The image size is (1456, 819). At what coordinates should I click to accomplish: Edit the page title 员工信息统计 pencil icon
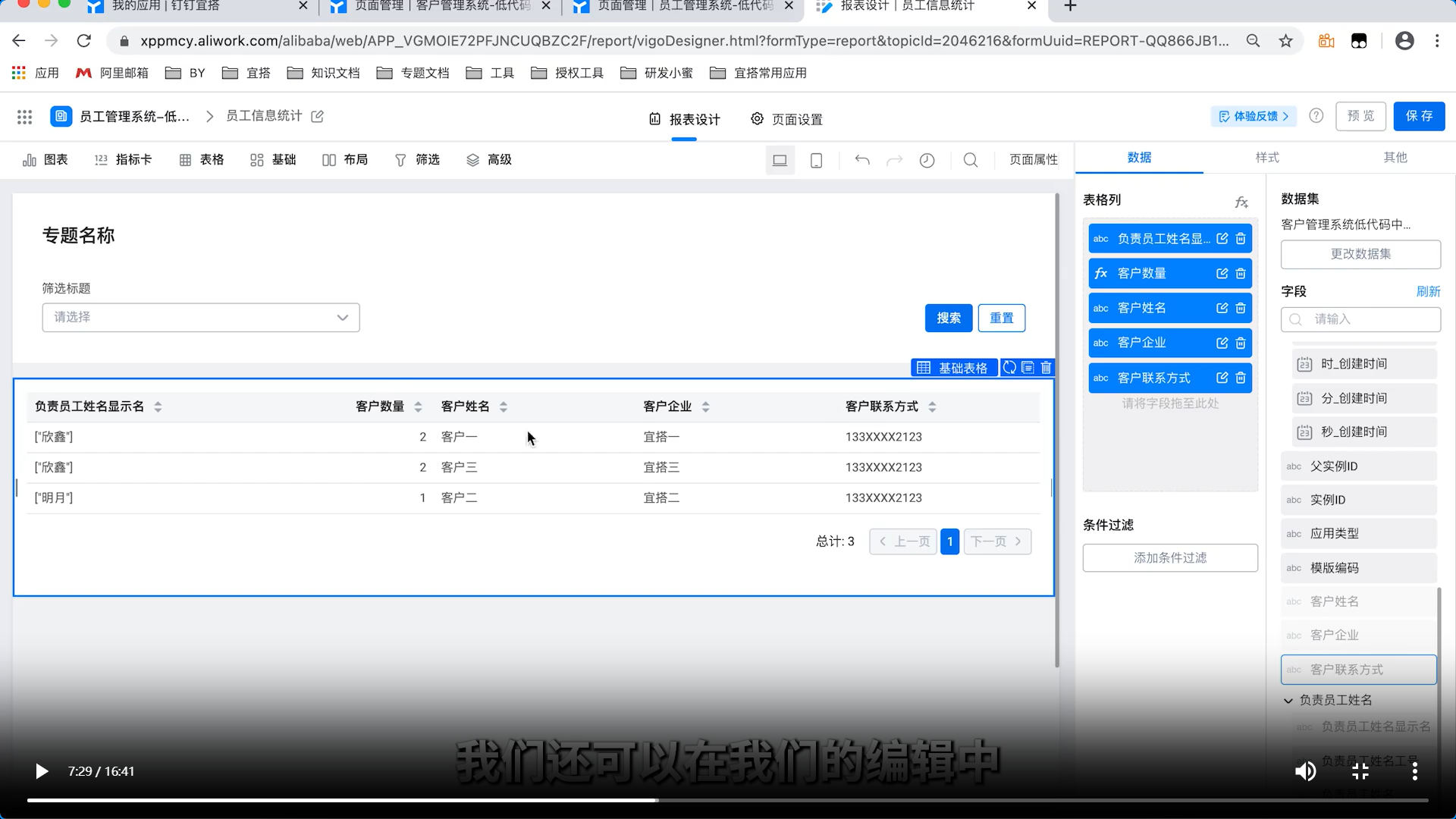pyautogui.click(x=318, y=116)
